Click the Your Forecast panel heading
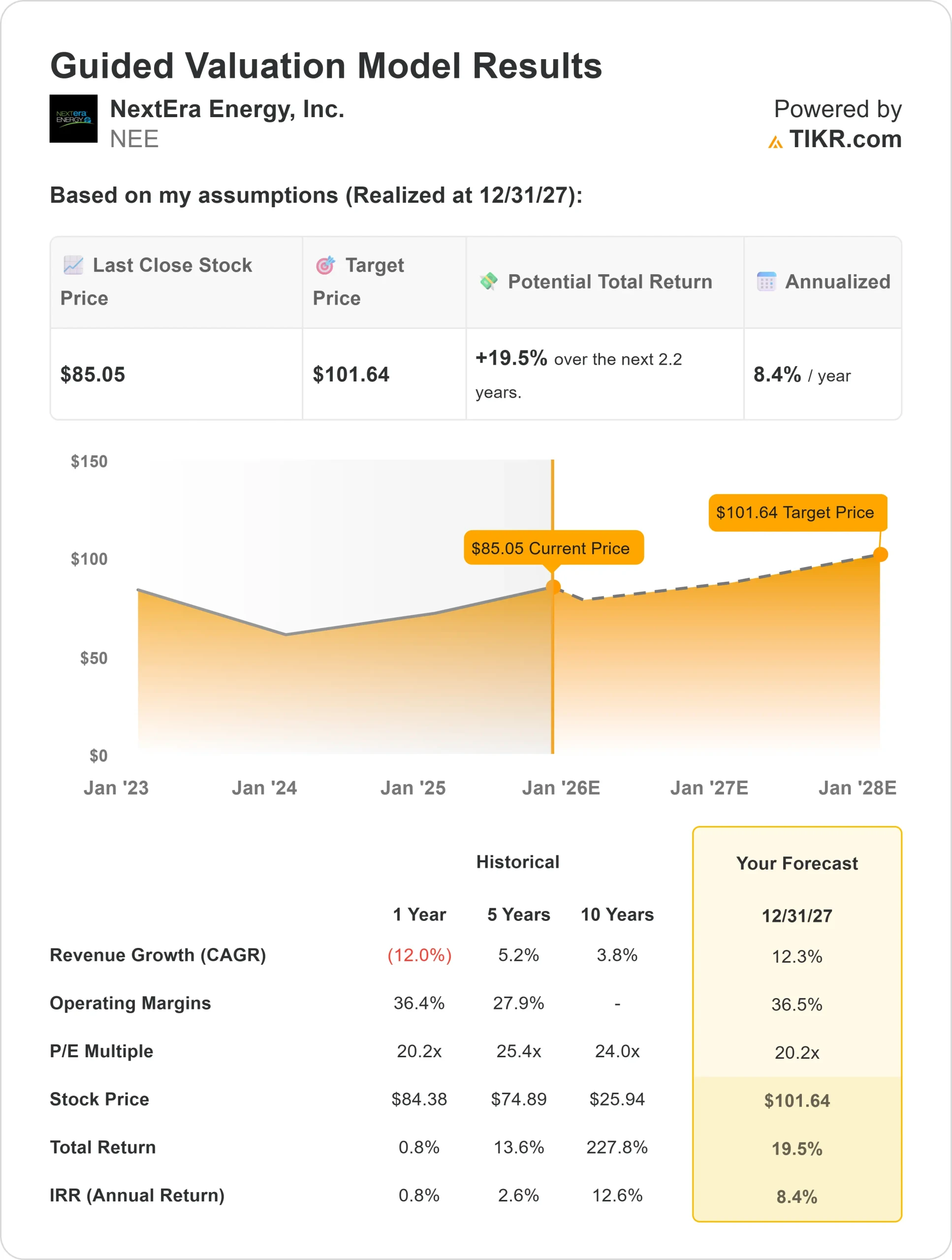The width and height of the screenshot is (952, 1260). (796, 863)
